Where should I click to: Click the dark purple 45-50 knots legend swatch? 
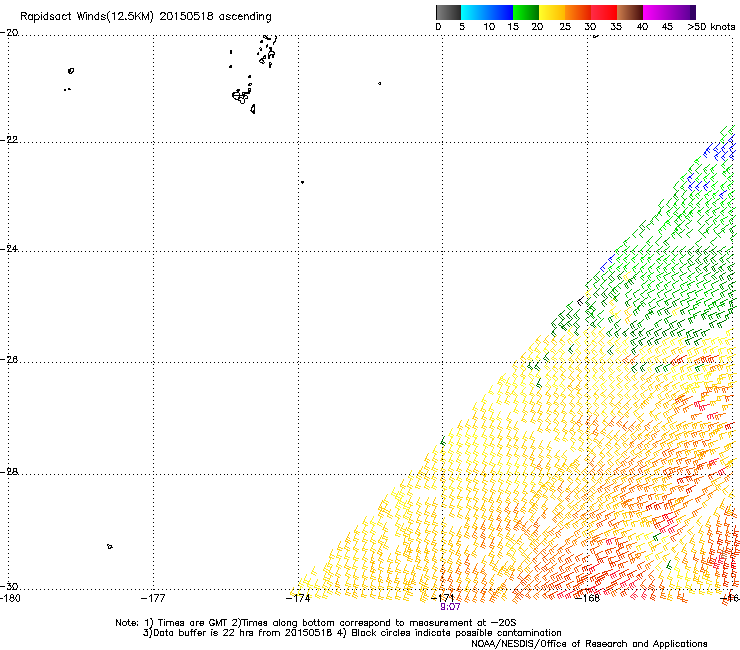click(682, 12)
